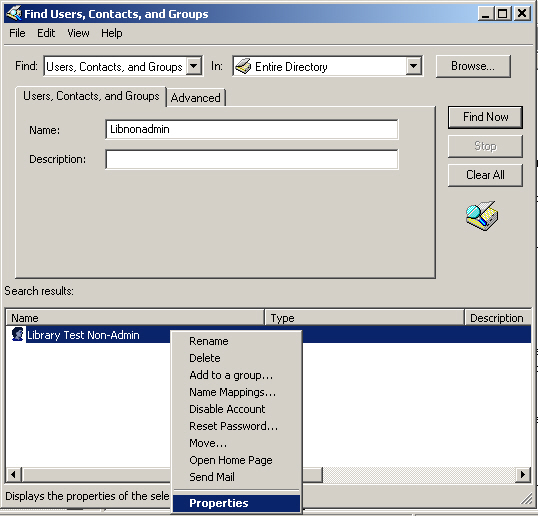Open the Find object type dropdown arrow

194,66
